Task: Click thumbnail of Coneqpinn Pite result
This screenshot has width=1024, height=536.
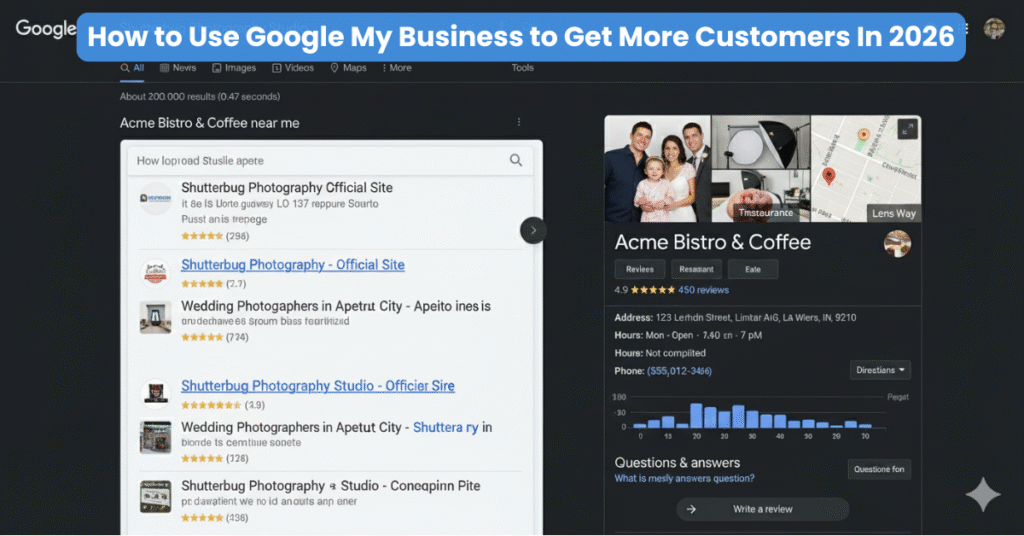Action: pos(155,496)
